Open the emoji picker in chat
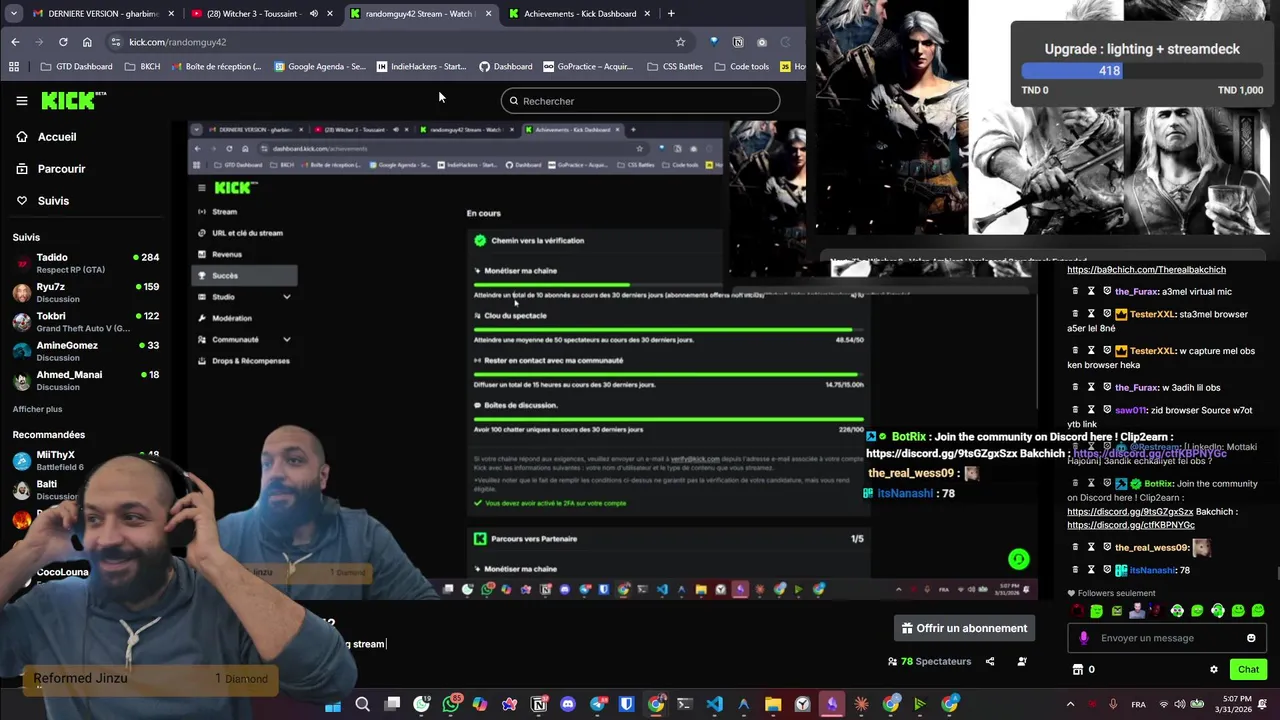 (1251, 638)
